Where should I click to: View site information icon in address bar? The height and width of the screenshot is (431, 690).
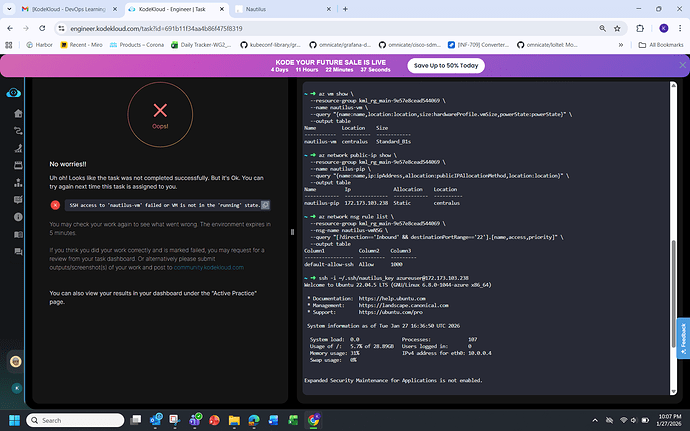pos(62,28)
